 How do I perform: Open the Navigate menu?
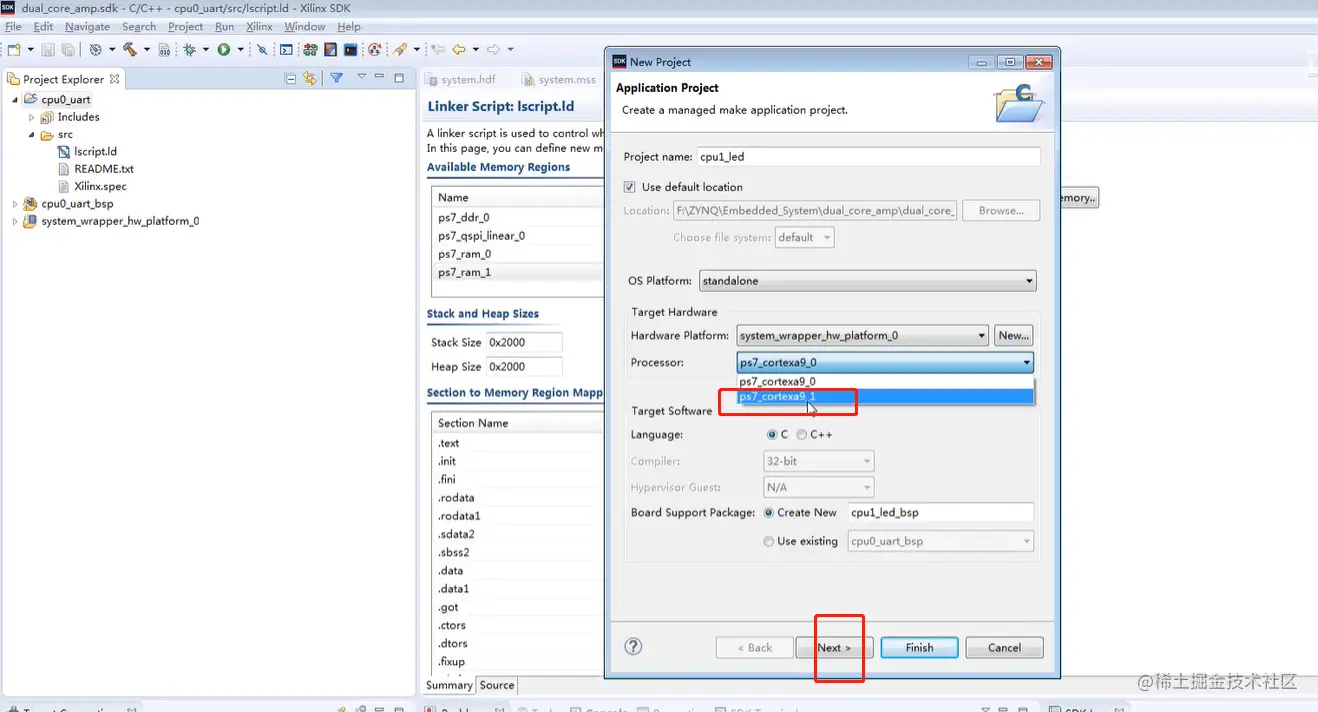[x=87, y=27]
